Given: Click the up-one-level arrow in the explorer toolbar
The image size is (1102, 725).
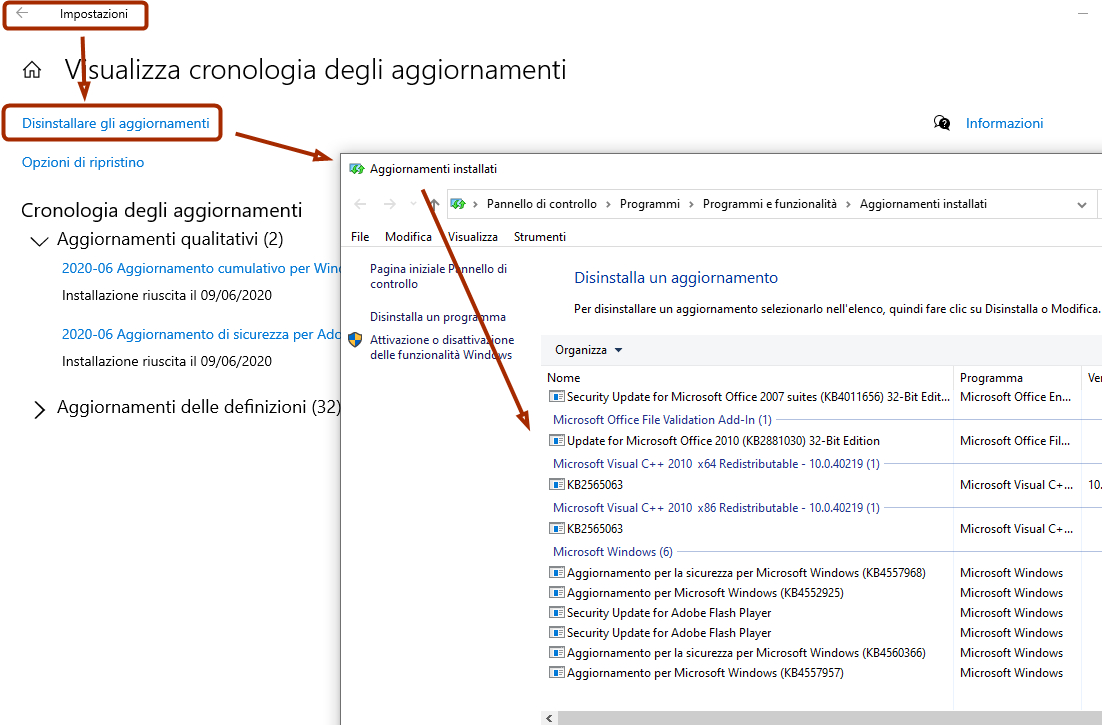Looking at the screenshot, I should click(x=434, y=204).
